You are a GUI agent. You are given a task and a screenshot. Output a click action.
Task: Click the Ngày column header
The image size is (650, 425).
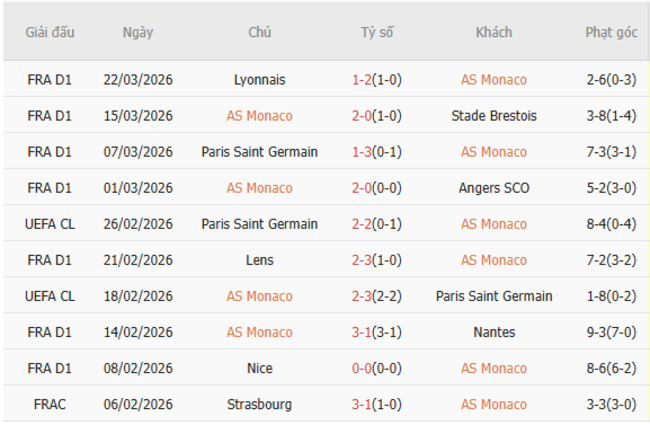coord(138,32)
